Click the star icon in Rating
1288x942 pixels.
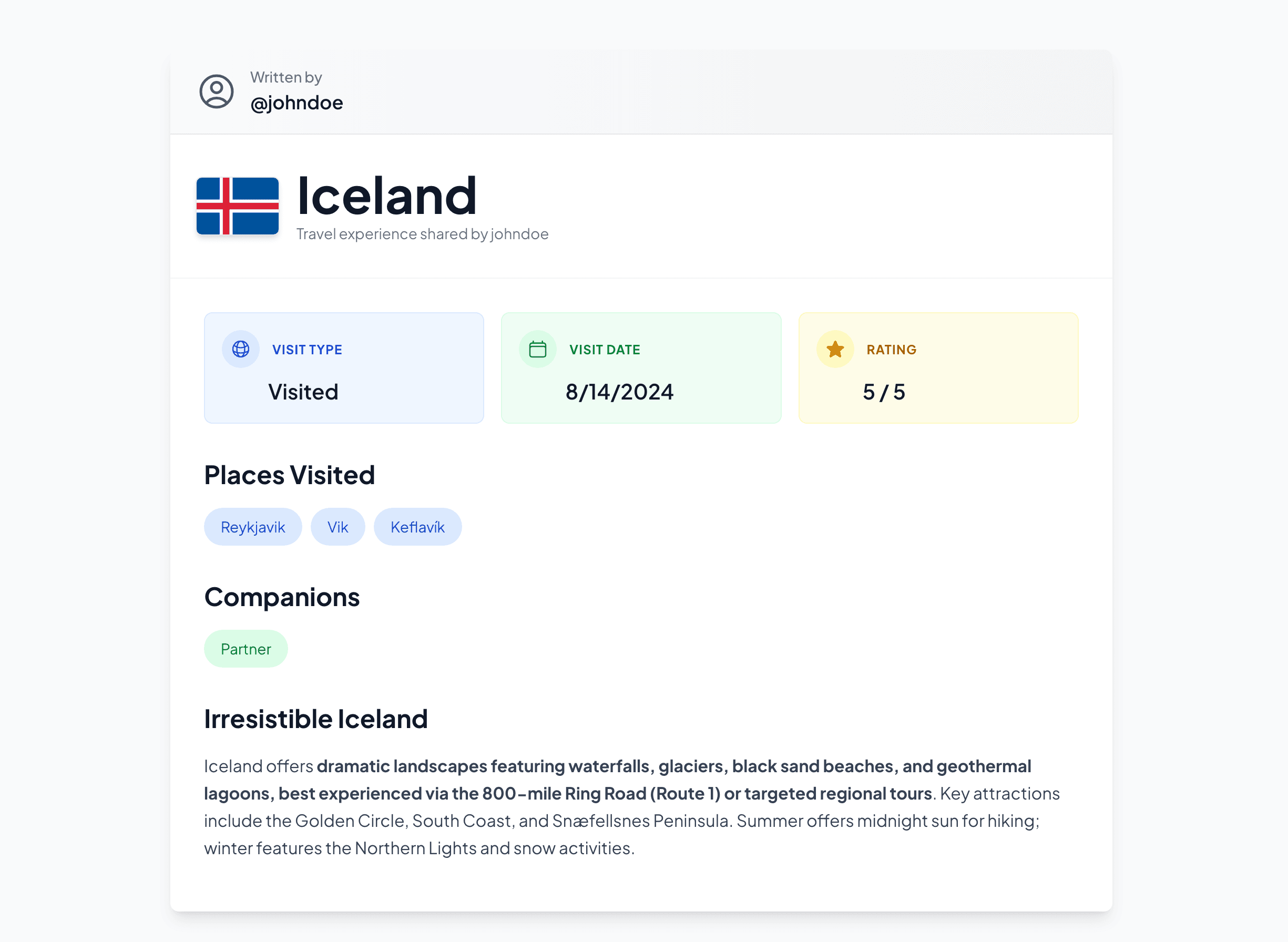tap(835, 349)
